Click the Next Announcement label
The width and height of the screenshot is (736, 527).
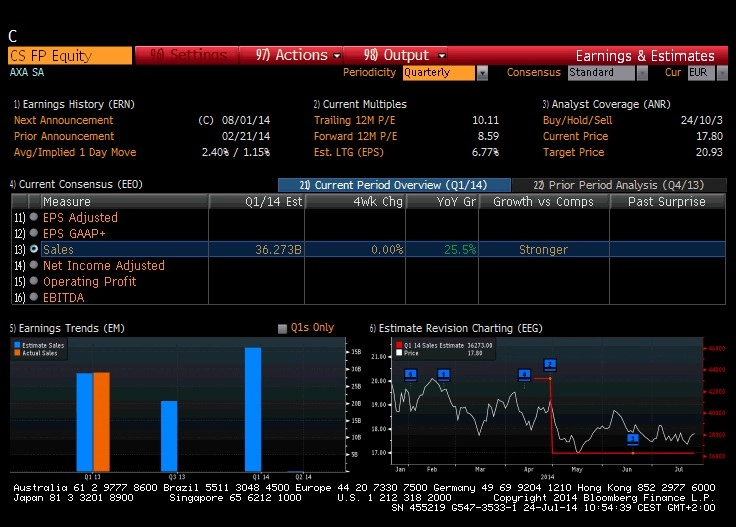63,120
